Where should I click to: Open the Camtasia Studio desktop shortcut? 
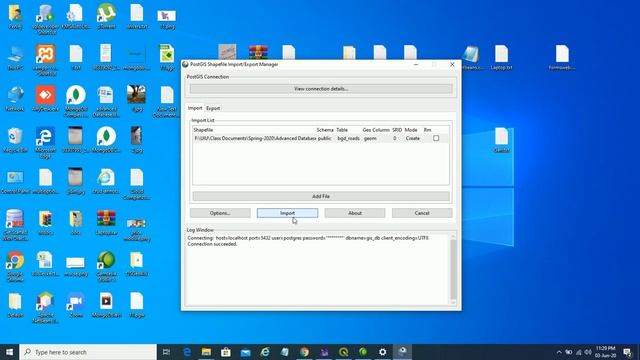click(x=106, y=266)
